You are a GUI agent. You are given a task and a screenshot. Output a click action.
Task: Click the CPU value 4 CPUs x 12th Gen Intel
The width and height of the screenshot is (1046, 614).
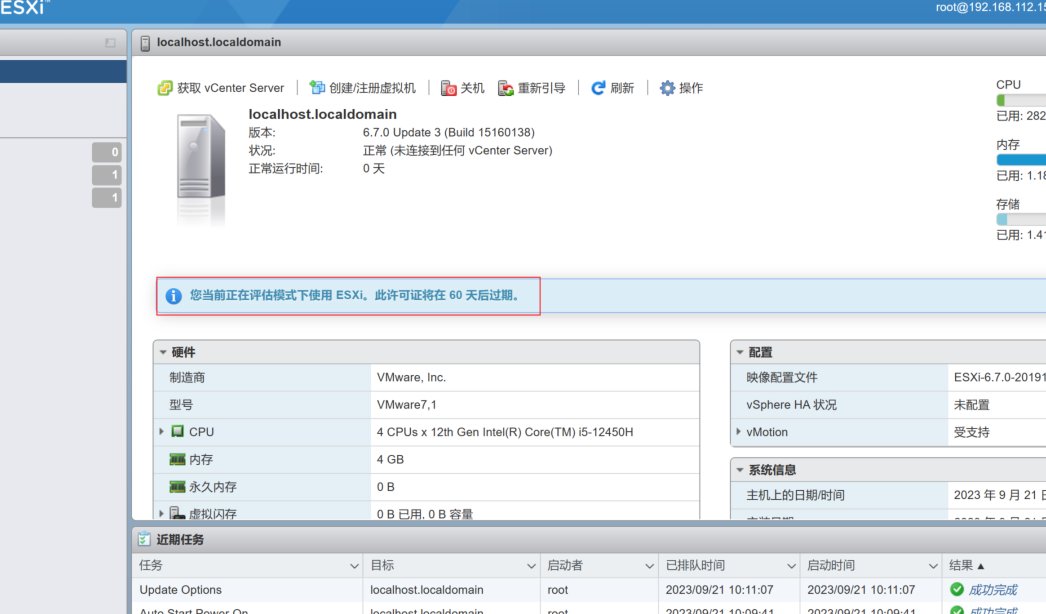(x=505, y=432)
